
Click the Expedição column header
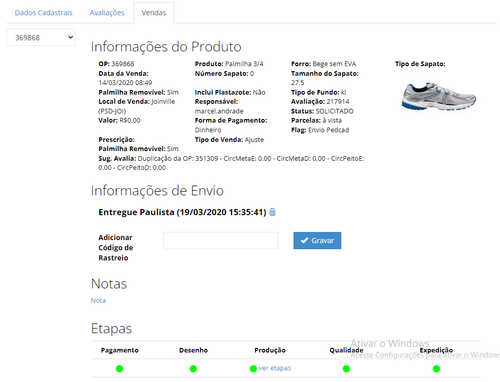[436, 350]
